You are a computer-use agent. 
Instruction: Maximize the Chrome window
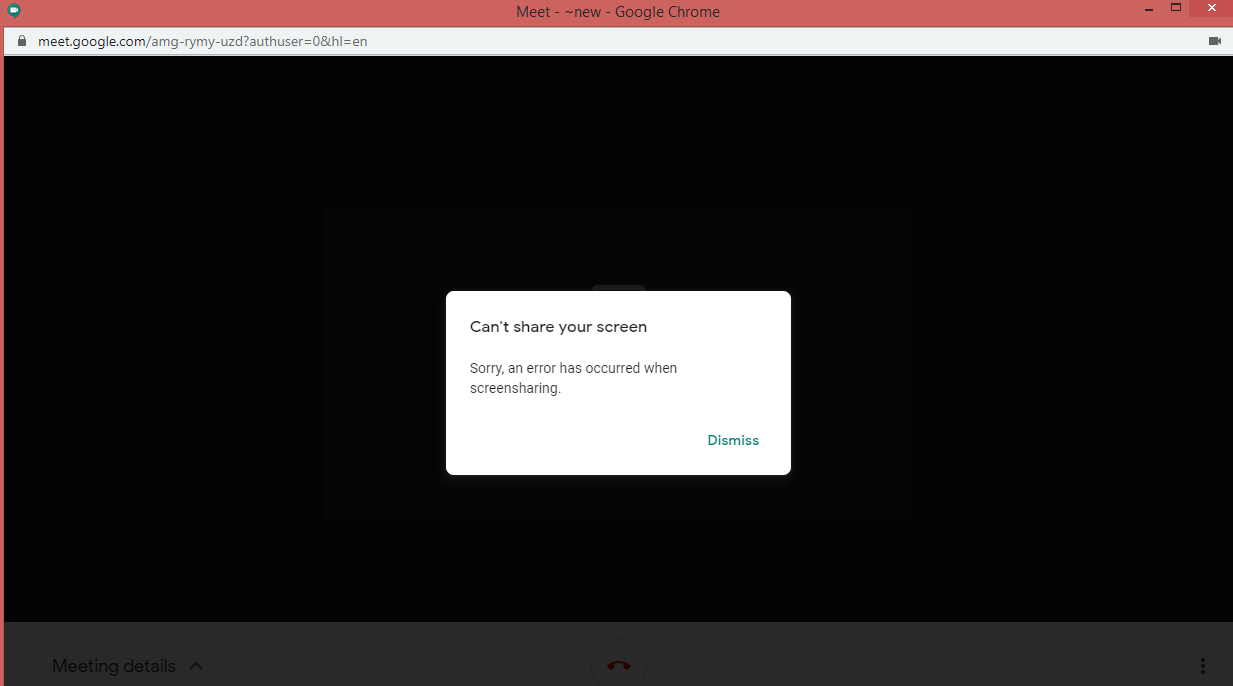1175,8
